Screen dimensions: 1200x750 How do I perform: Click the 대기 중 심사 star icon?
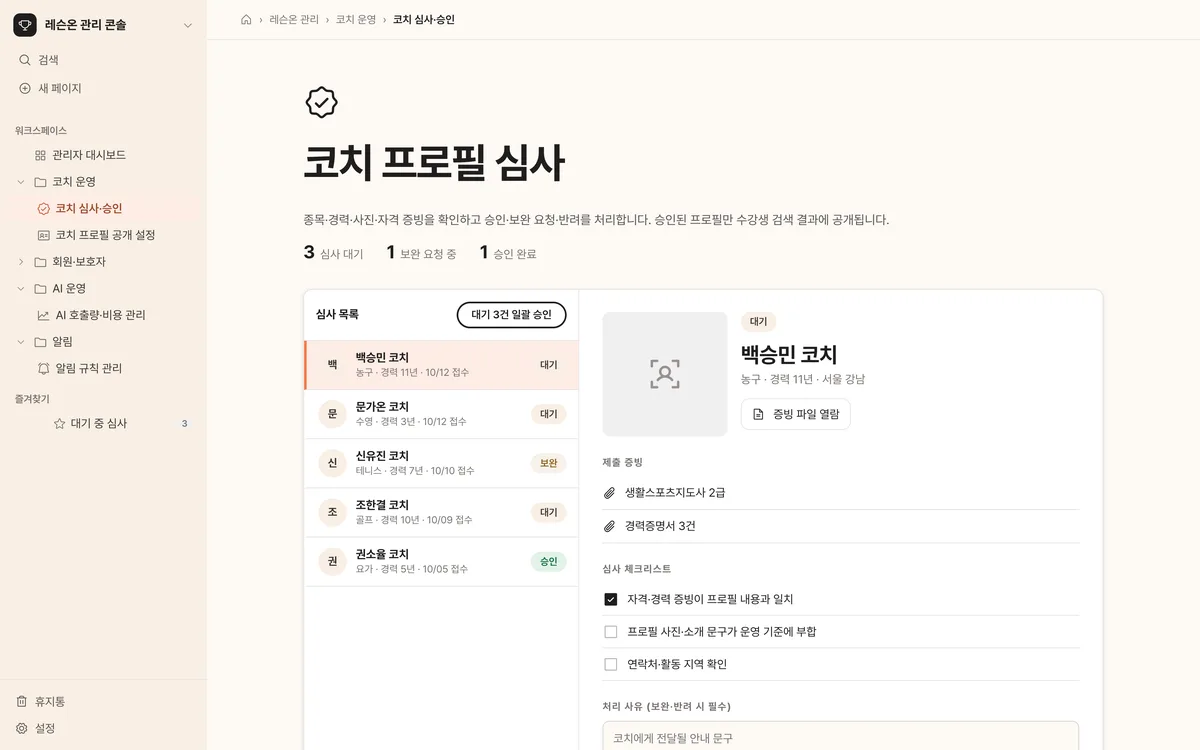pos(59,423)
